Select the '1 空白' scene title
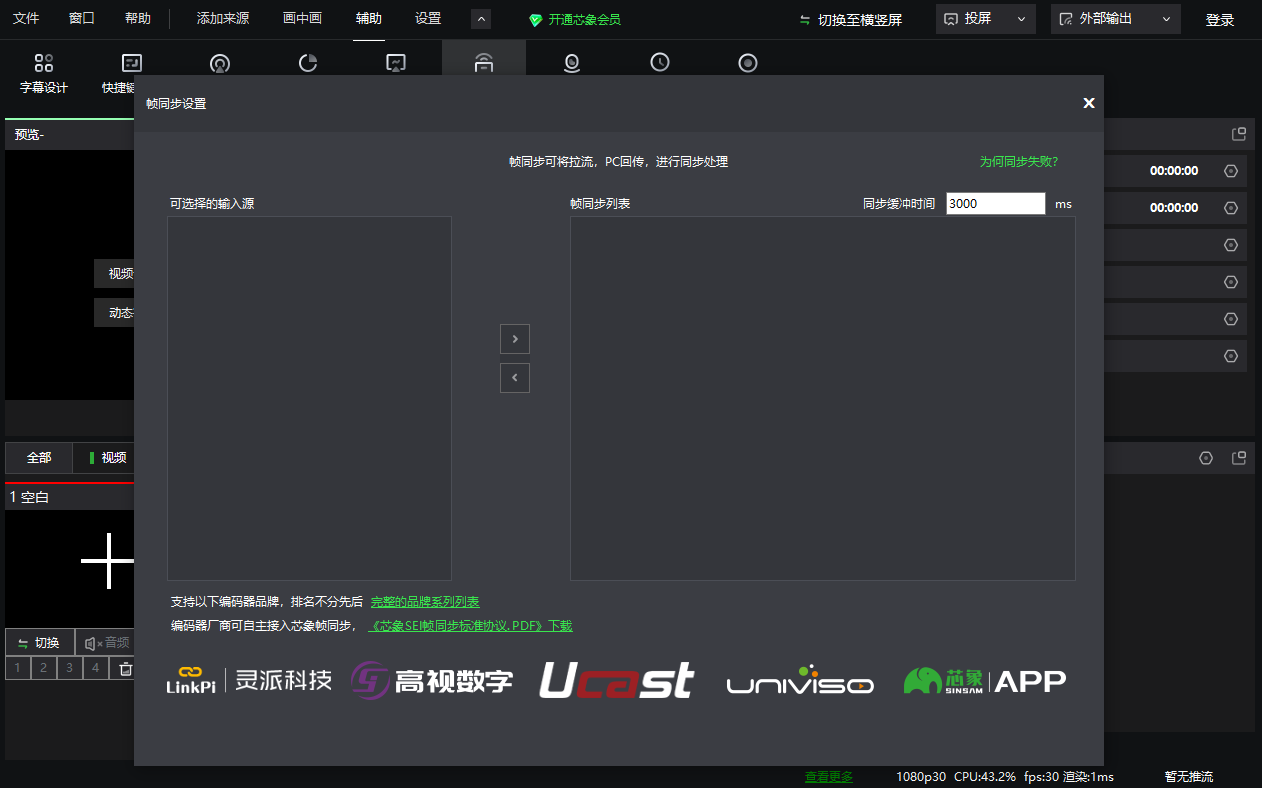The image size is (1262, 788). click(x=29, y=497)
